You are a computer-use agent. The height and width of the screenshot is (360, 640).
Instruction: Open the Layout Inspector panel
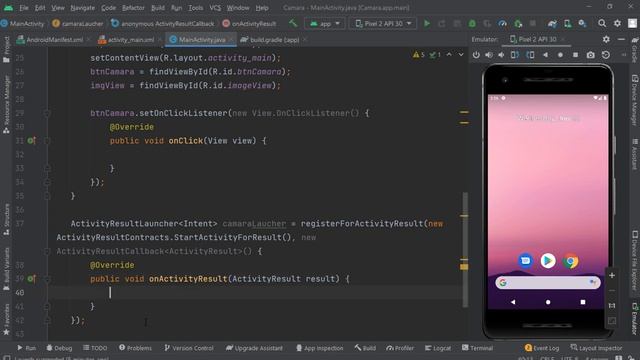coord(596,348)
